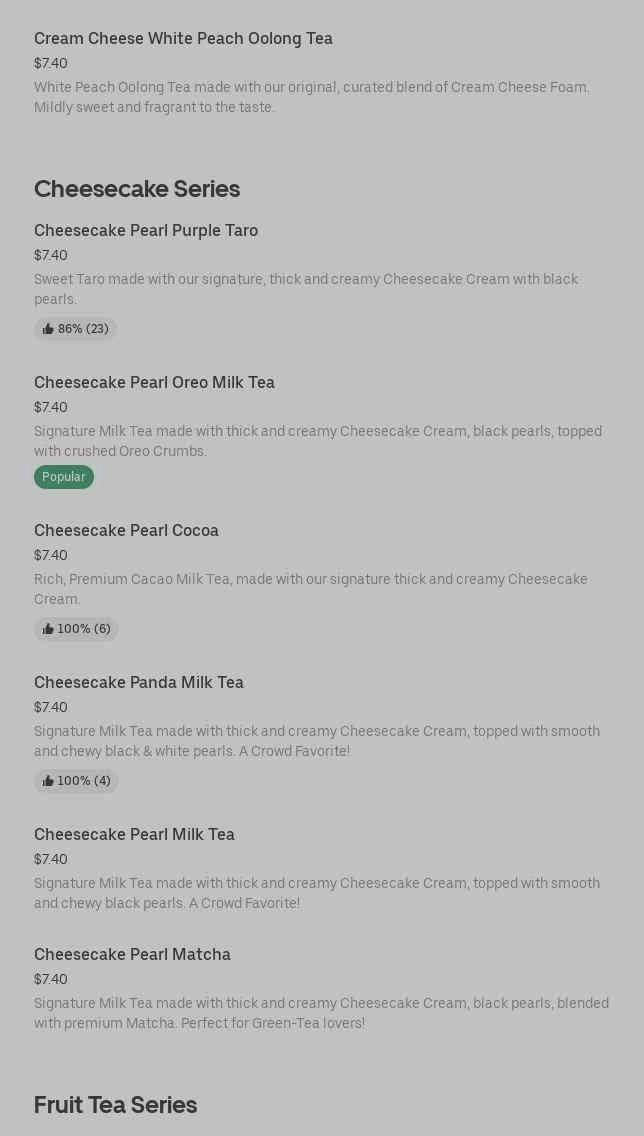Choose Cheesecake Pearl Cocoa from the menu
This screenshot has width=644, height=1136.
126,530
